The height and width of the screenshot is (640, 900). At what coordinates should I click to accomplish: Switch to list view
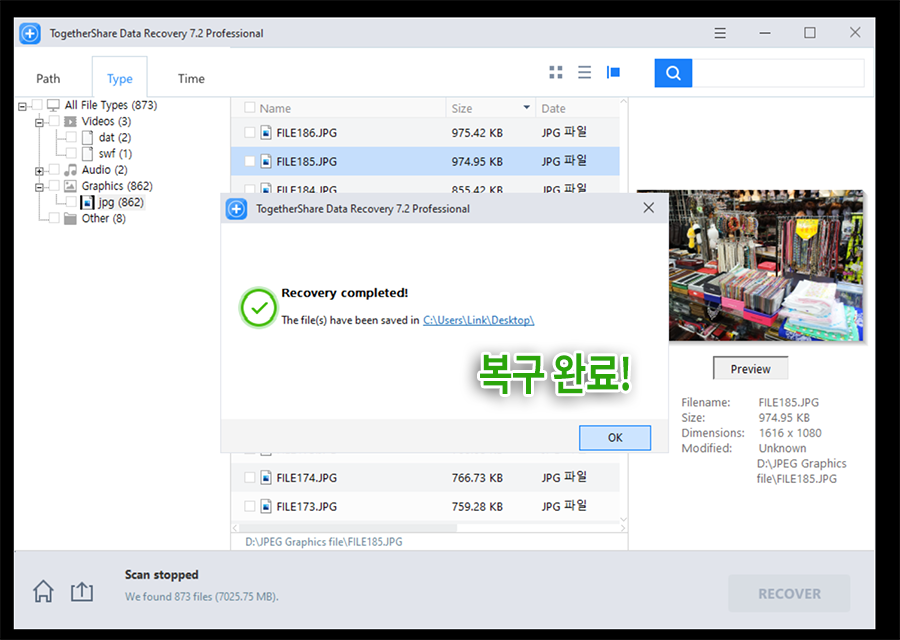click(584, 72)
